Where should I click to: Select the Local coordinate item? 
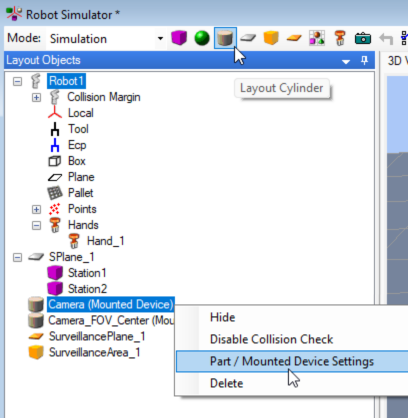coord(81,113)
